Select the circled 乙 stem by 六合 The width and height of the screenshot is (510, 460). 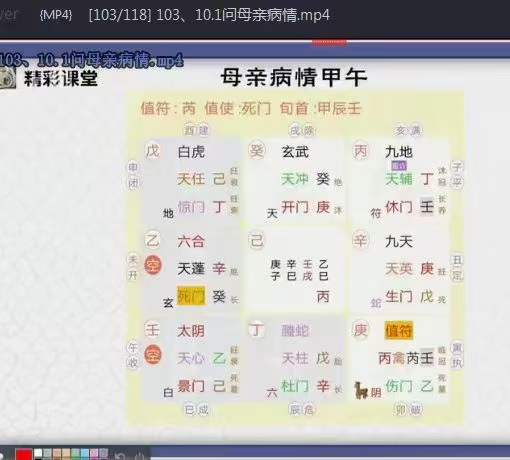[x=153, y=240]
